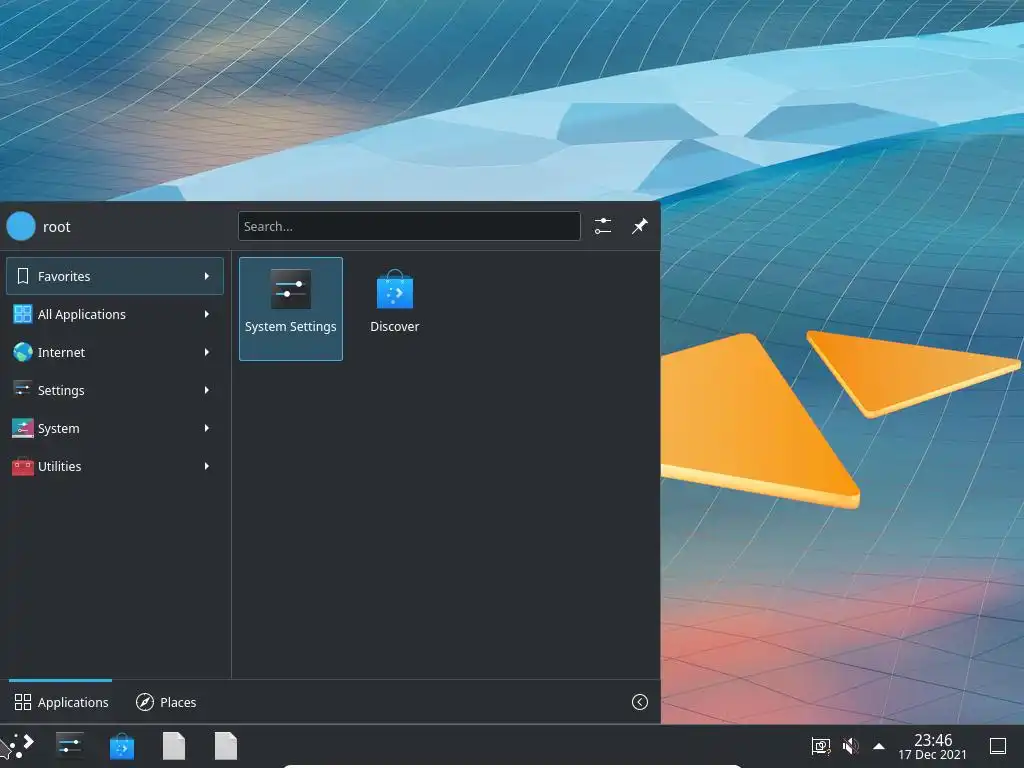Open the clock showing 23:46
The width and height of the screenshot is (1024, 768).
(933, 746)
